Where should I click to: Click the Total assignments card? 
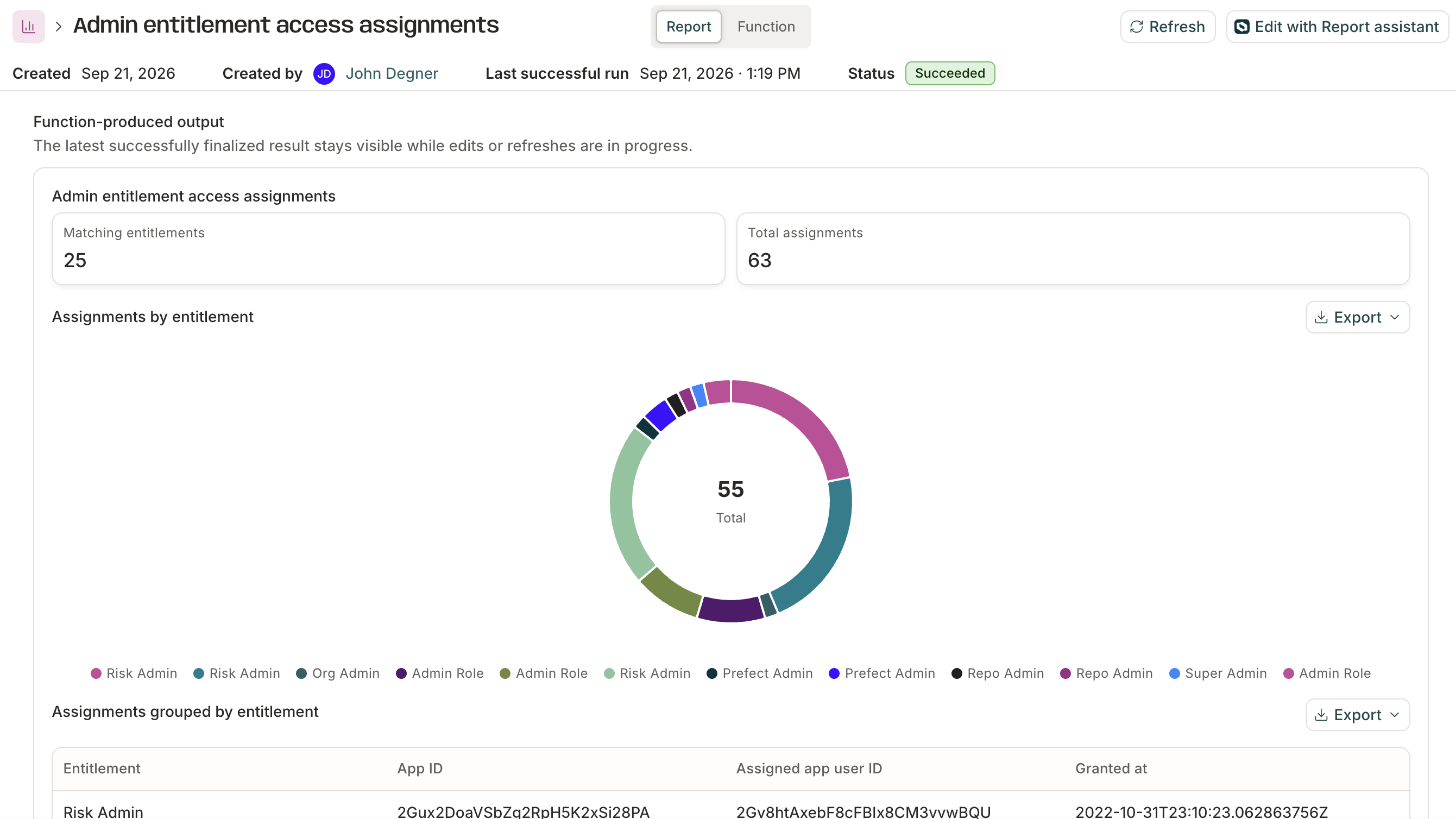click(1073, 249)
